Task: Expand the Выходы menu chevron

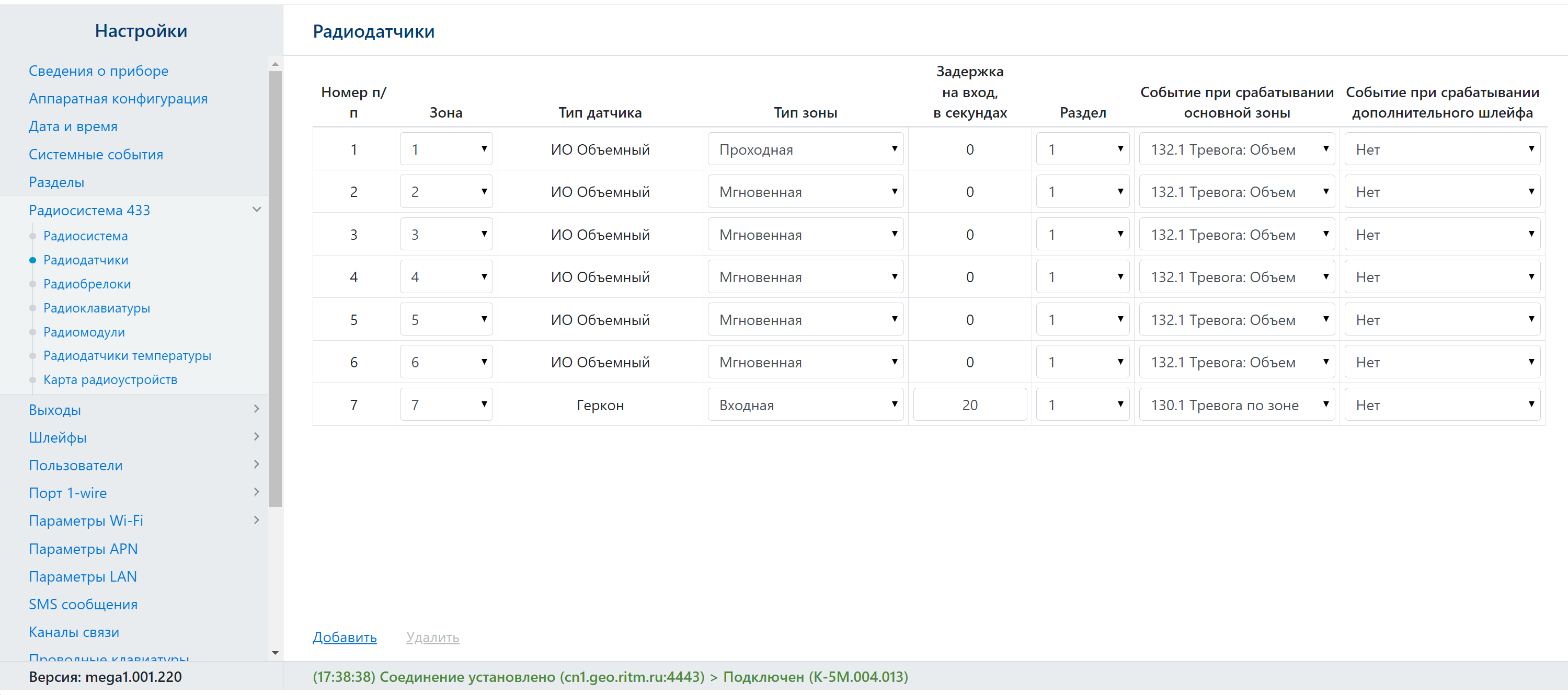Action: coord(256,409)
